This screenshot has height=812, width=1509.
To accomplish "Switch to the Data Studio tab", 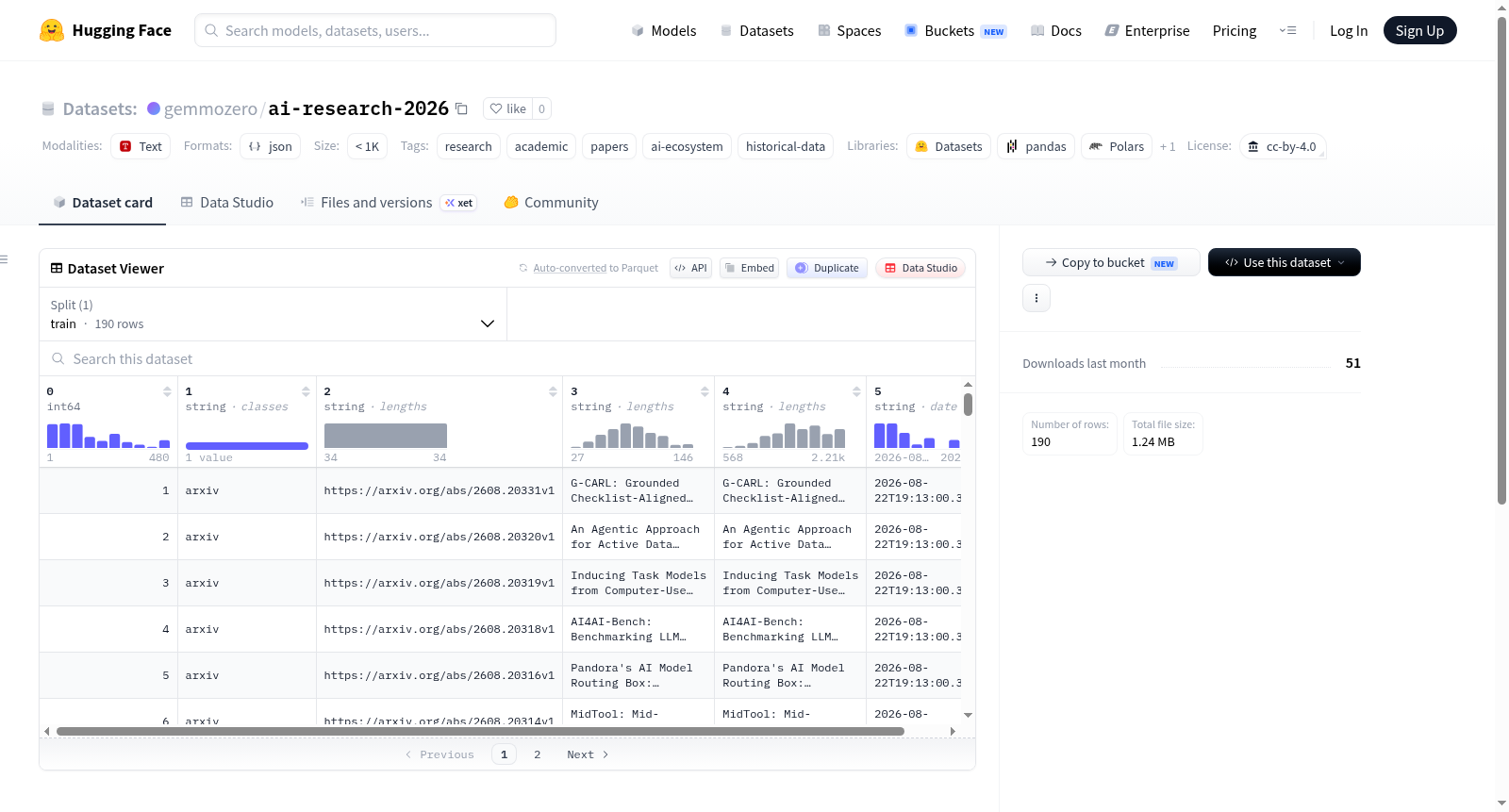I will coord(227,203).
